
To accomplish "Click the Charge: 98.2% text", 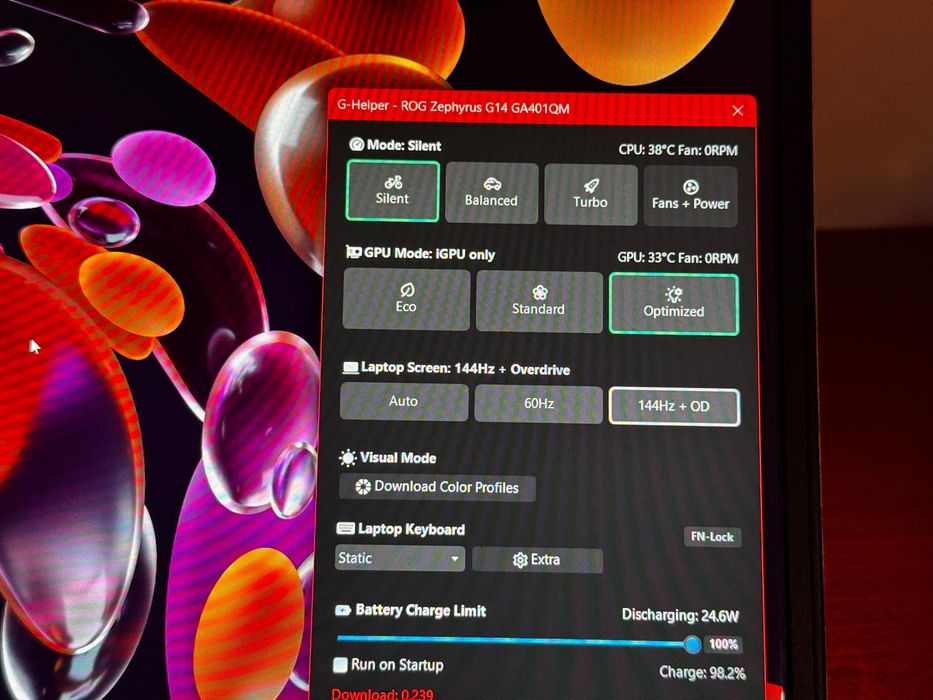I will (702, 673).
